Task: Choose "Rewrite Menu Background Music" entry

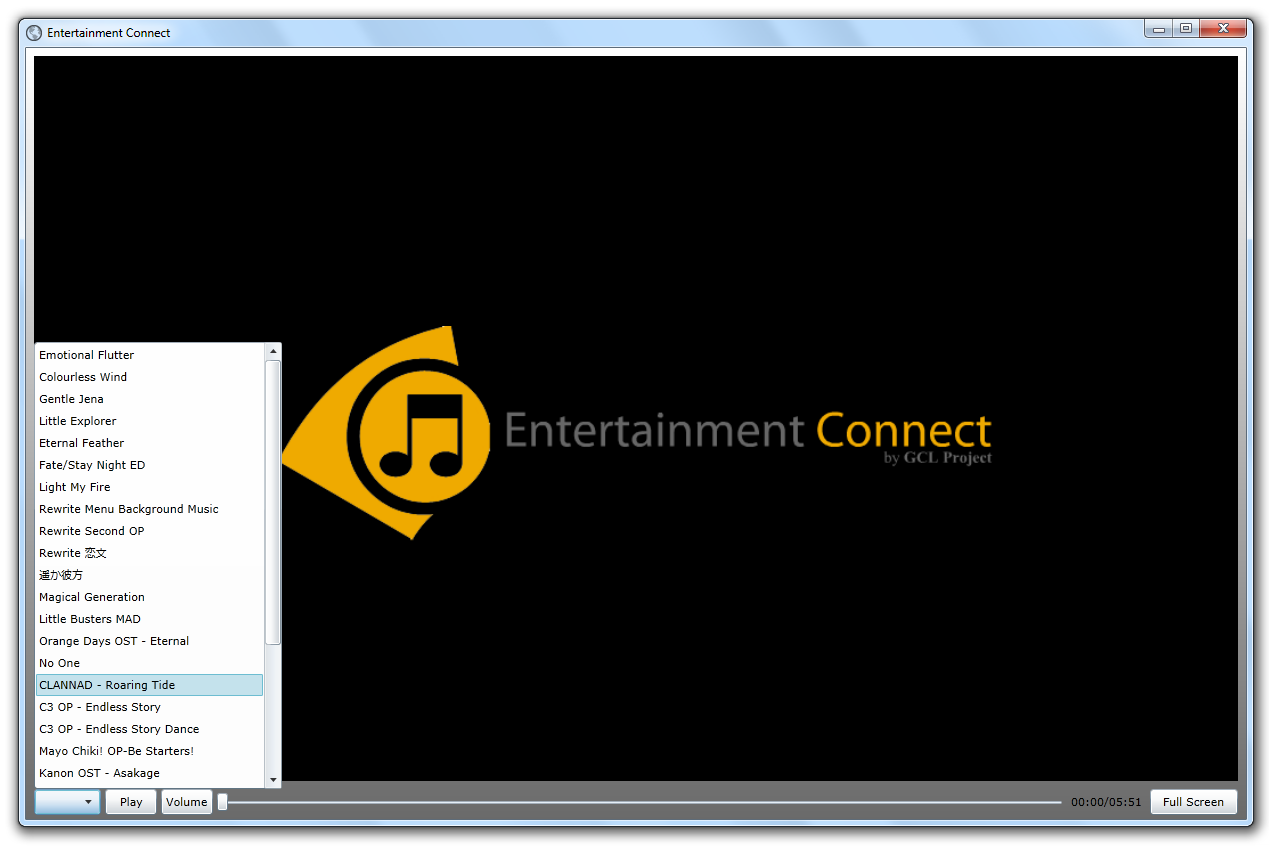Action: click(128, 509)
